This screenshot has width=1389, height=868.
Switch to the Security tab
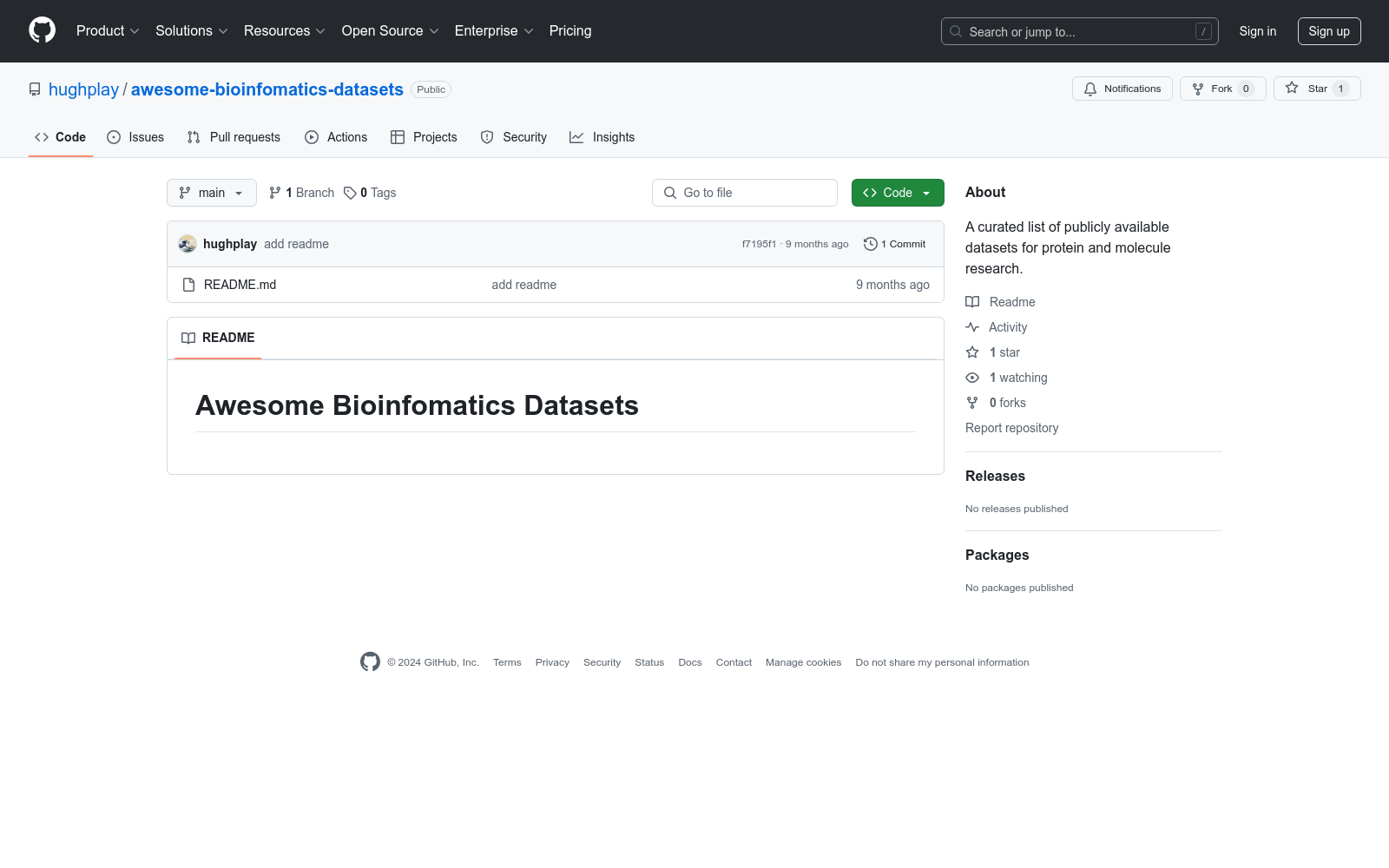[514, 137]
